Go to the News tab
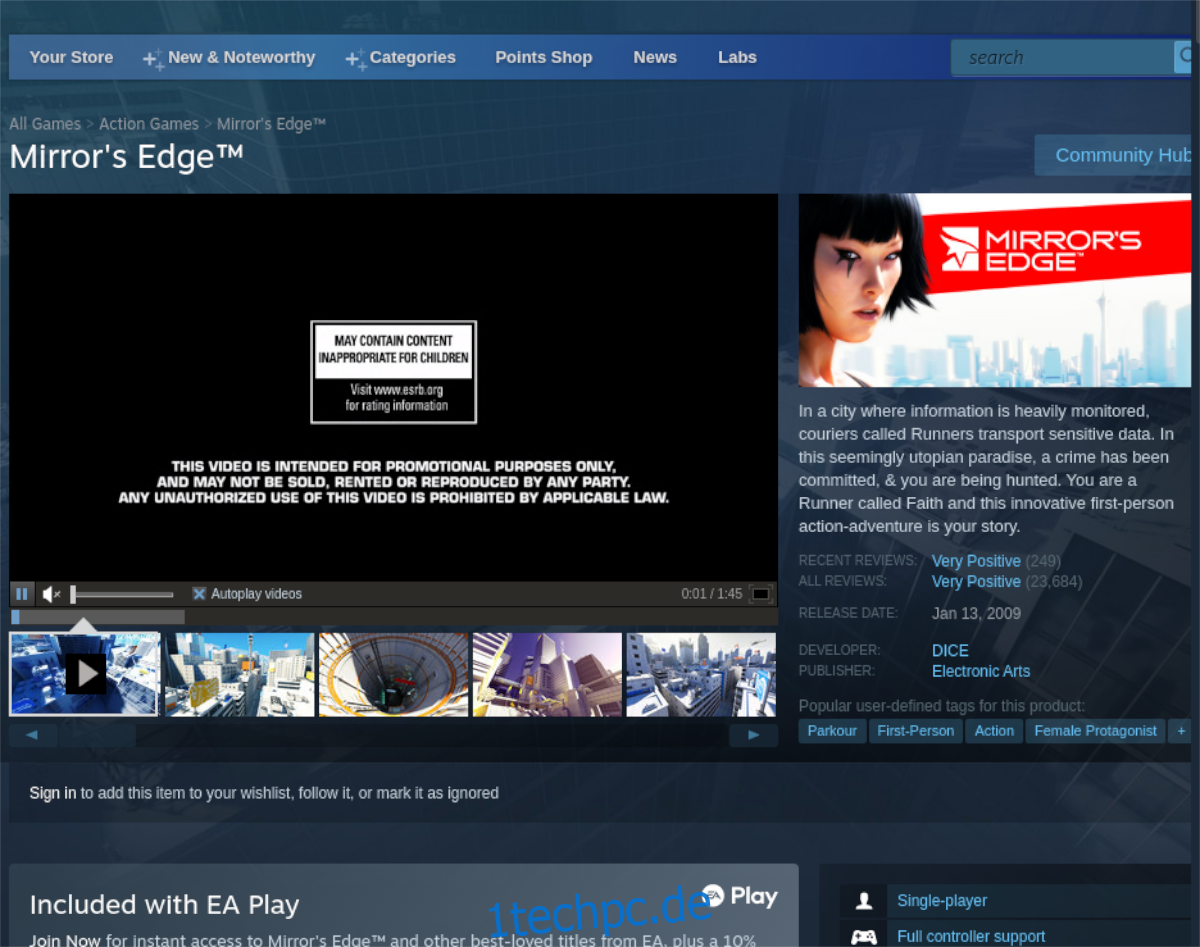Screen dimensions: 1200x947 pos(655,58)
